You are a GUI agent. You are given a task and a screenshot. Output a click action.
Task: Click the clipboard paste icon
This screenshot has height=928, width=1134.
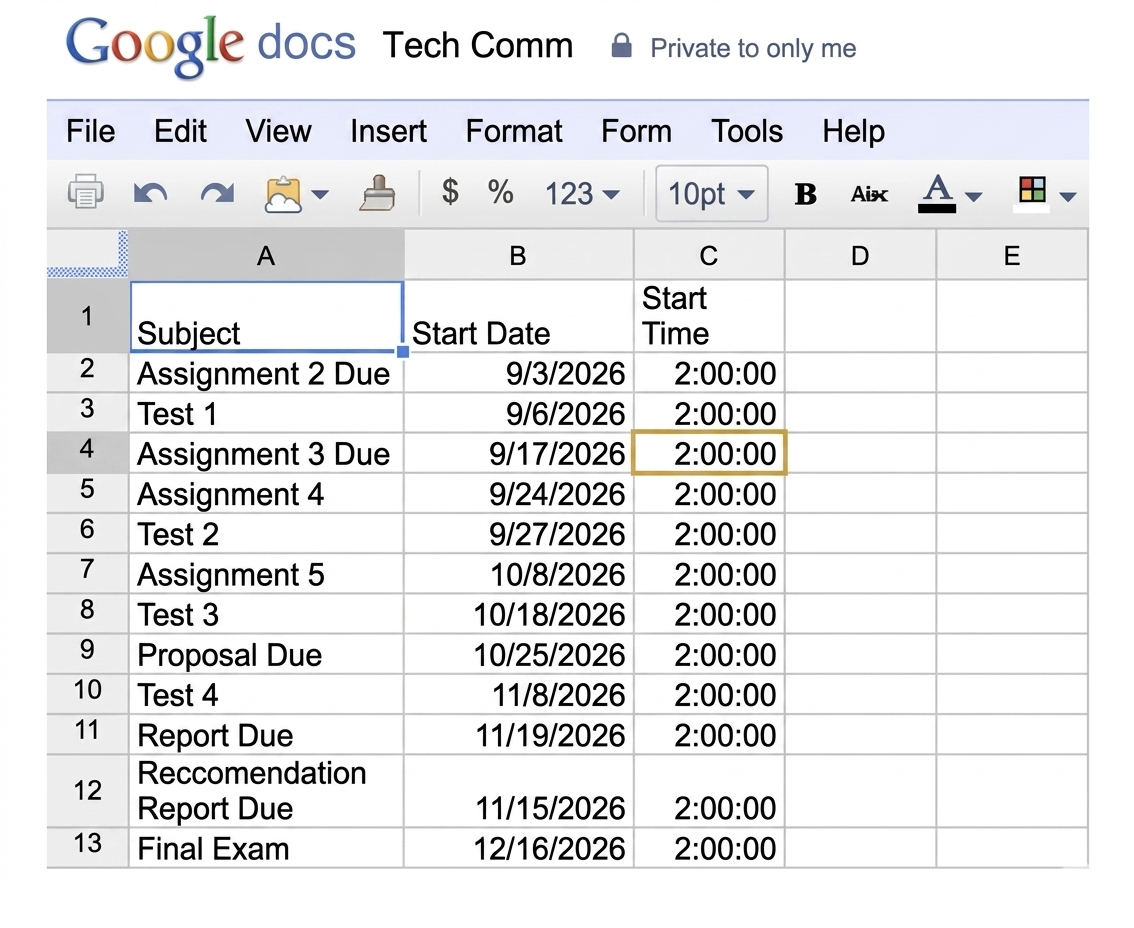click(283, 194)
